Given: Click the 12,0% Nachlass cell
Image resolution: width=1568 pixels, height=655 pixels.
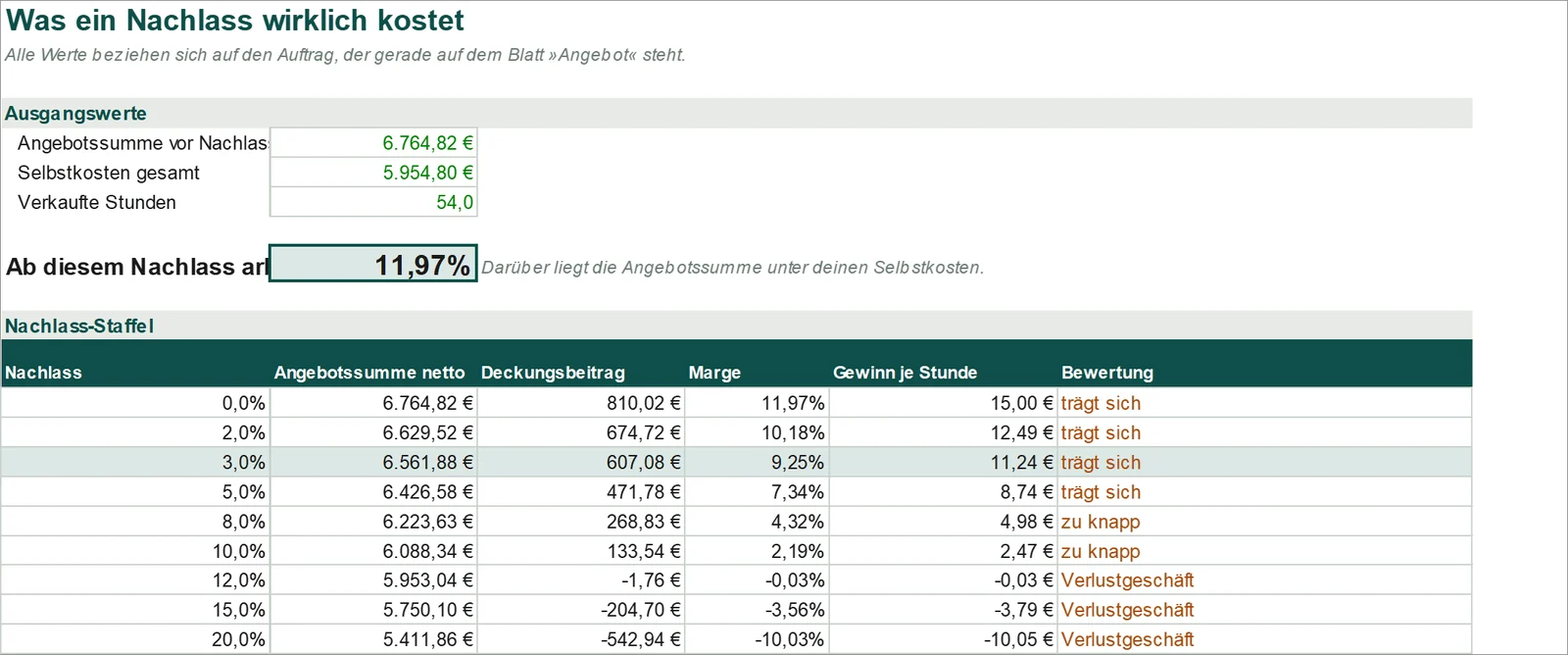Looking at the screenshot, I should [135, 579].
